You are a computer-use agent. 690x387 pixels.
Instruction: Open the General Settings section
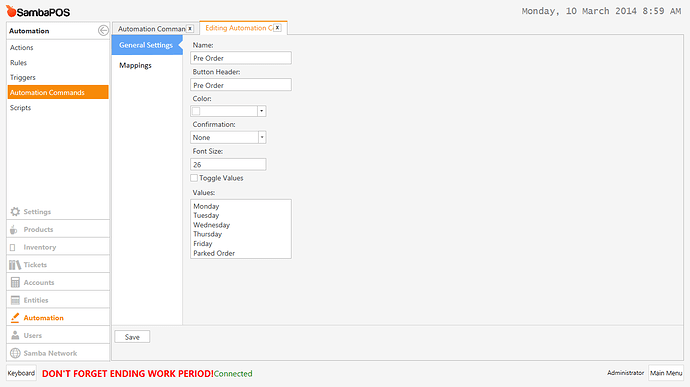(x=147, y=45)
